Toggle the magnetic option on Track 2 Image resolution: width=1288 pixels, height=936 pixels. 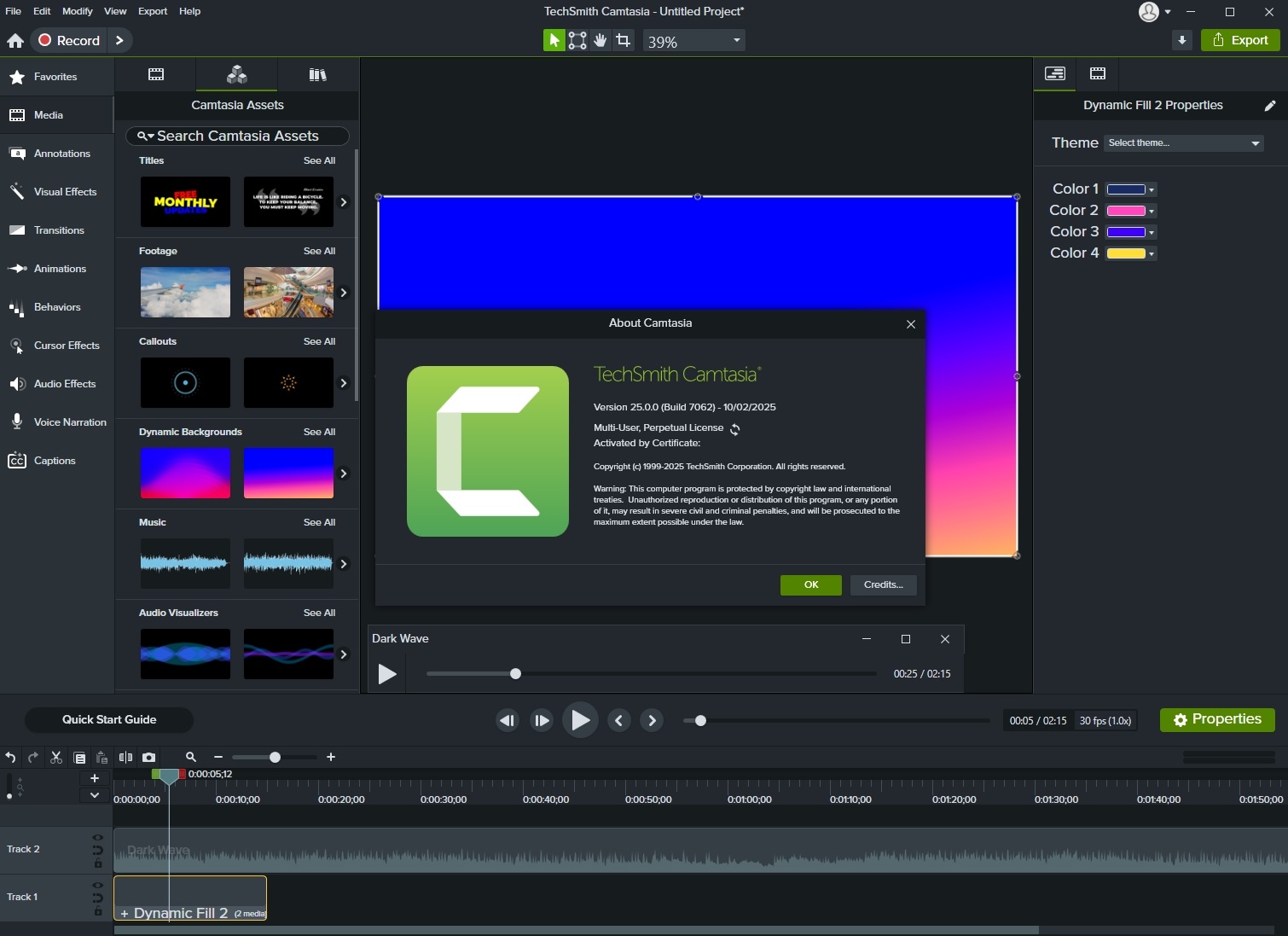98,850
